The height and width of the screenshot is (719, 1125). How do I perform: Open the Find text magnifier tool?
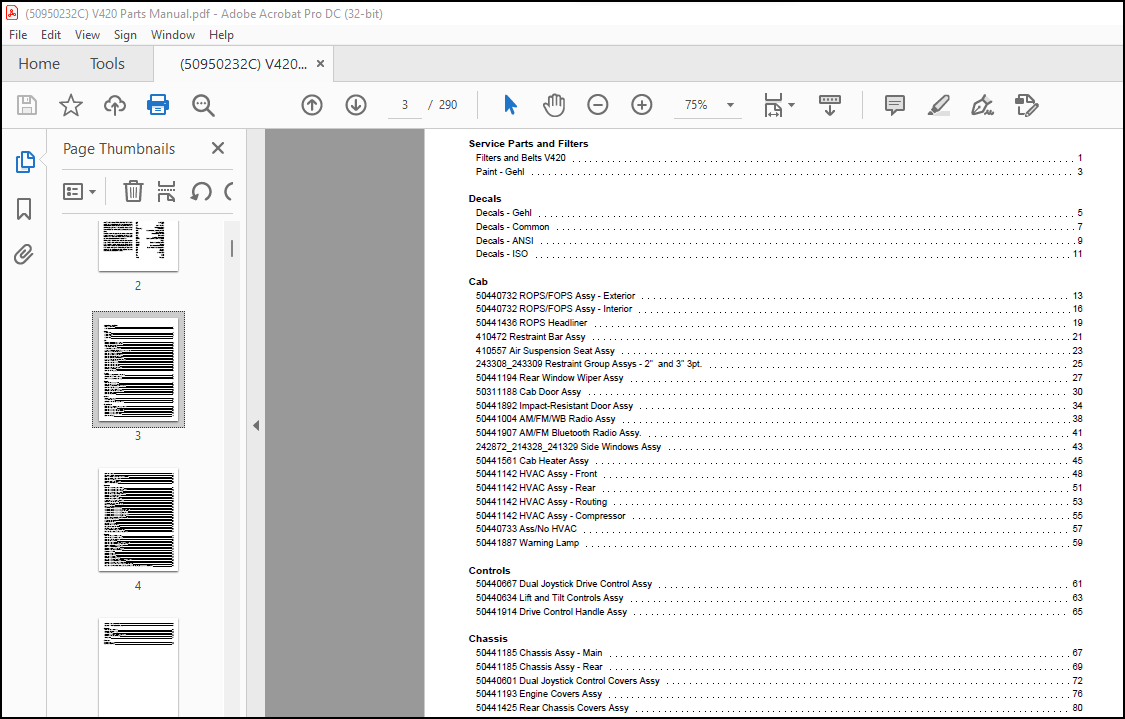[x=203, y=105]
